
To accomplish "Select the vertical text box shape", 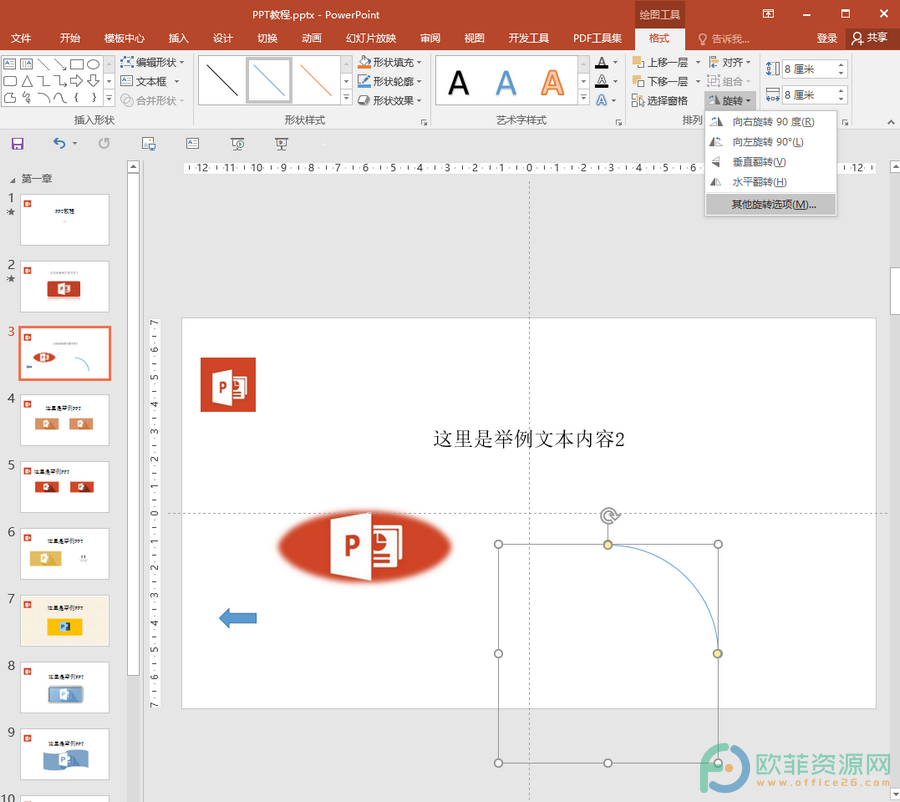I will coord(26,64).
